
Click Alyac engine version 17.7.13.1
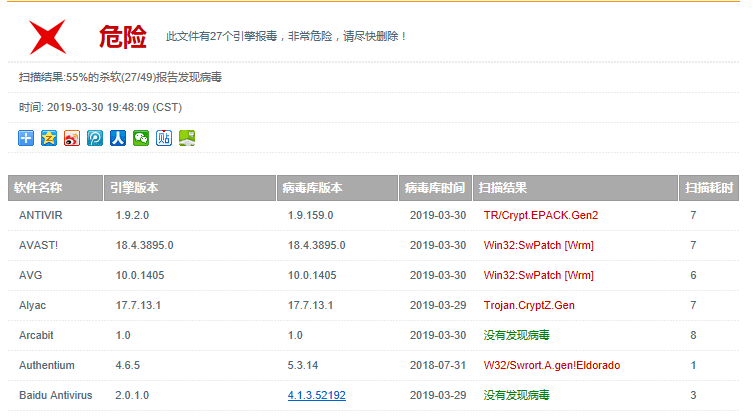138,306
